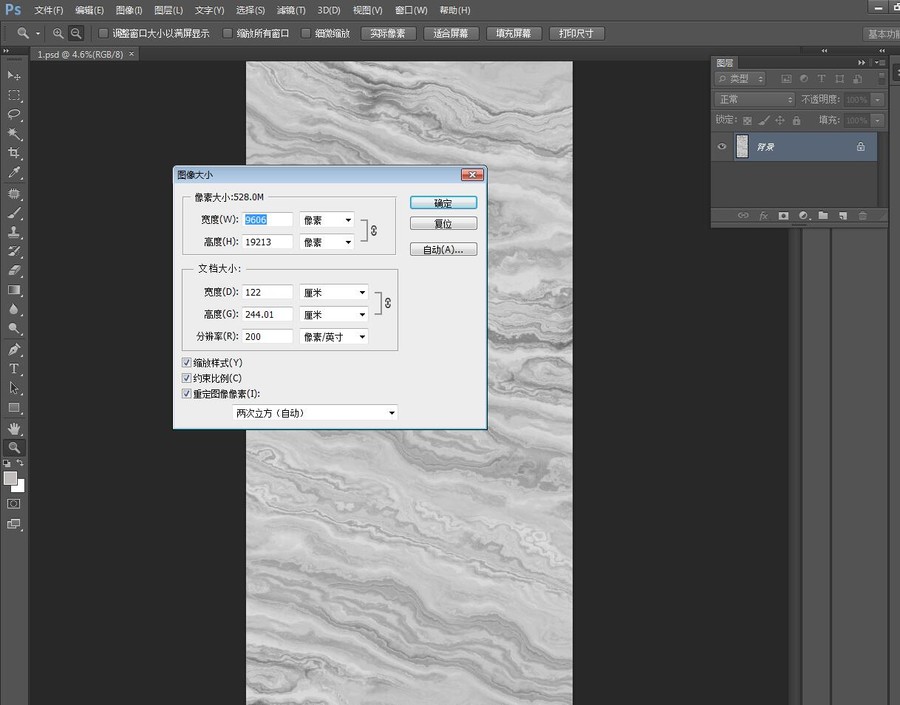The image size is (900, 705).
Task: Open the 滤镜(T) menu
Action: pyautogui.click(x=291, y=10)
